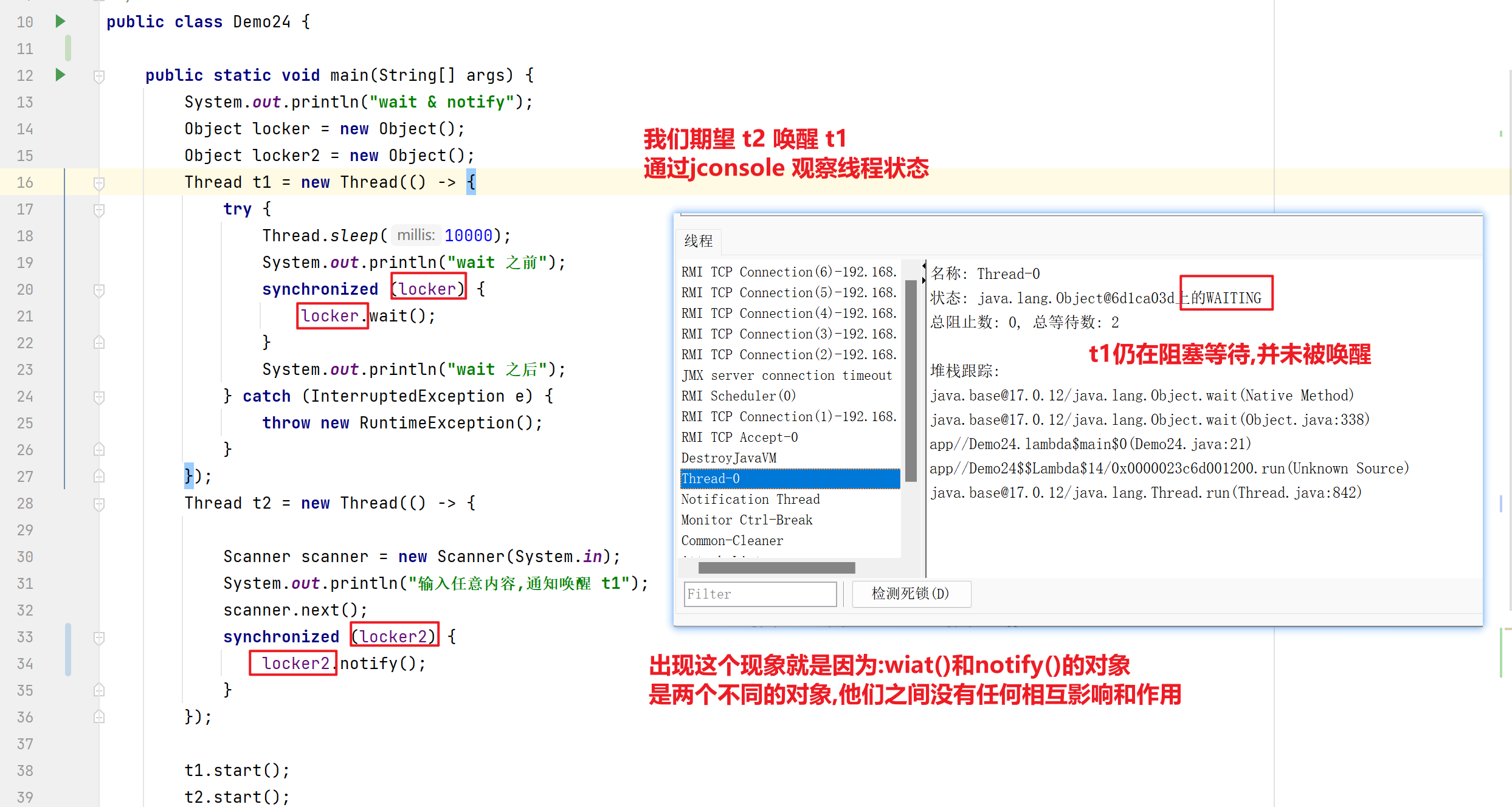Select Notification Thread entry

pyautogui.click(x=750, y=499)
